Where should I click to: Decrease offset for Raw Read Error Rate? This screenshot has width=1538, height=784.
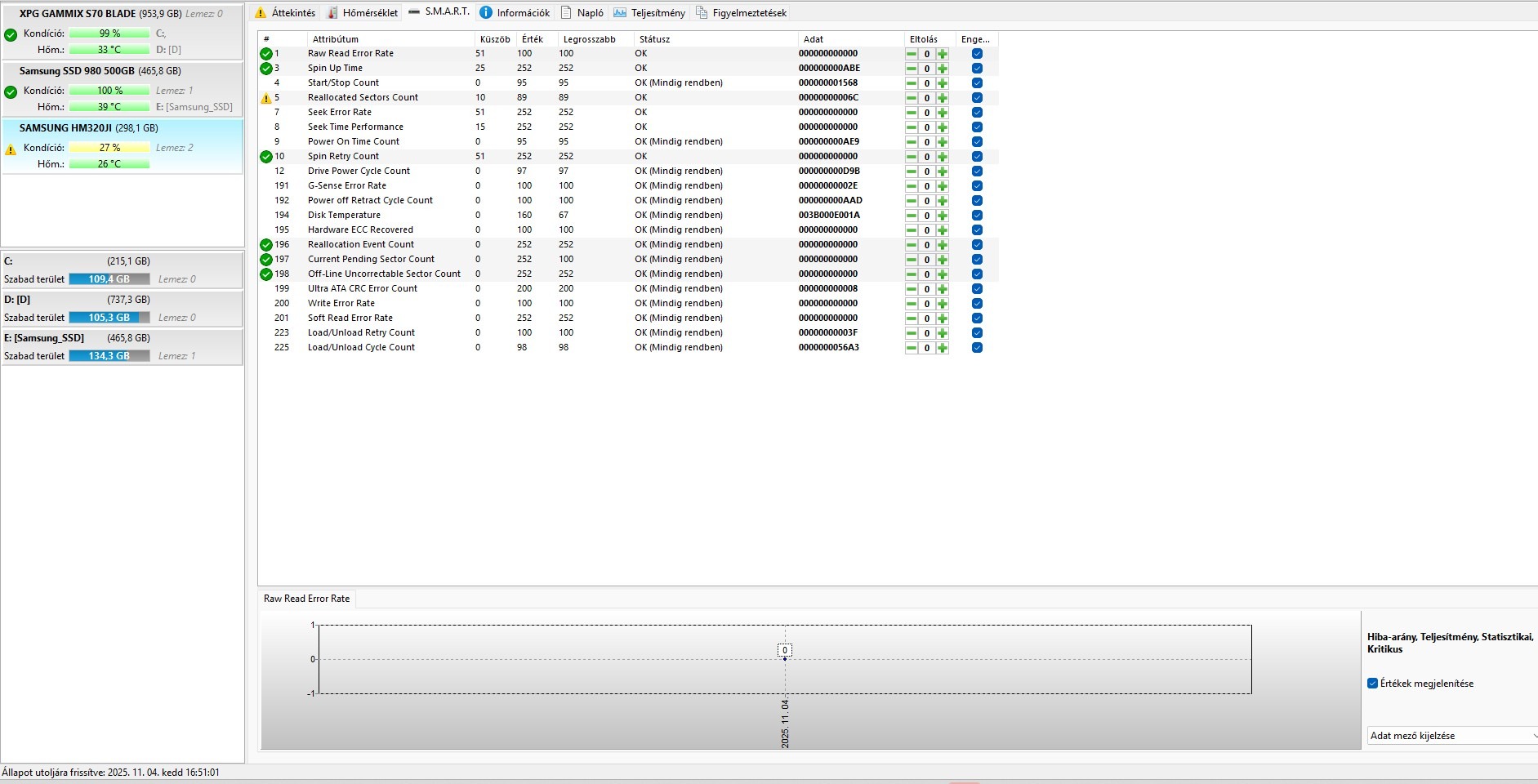912,54
